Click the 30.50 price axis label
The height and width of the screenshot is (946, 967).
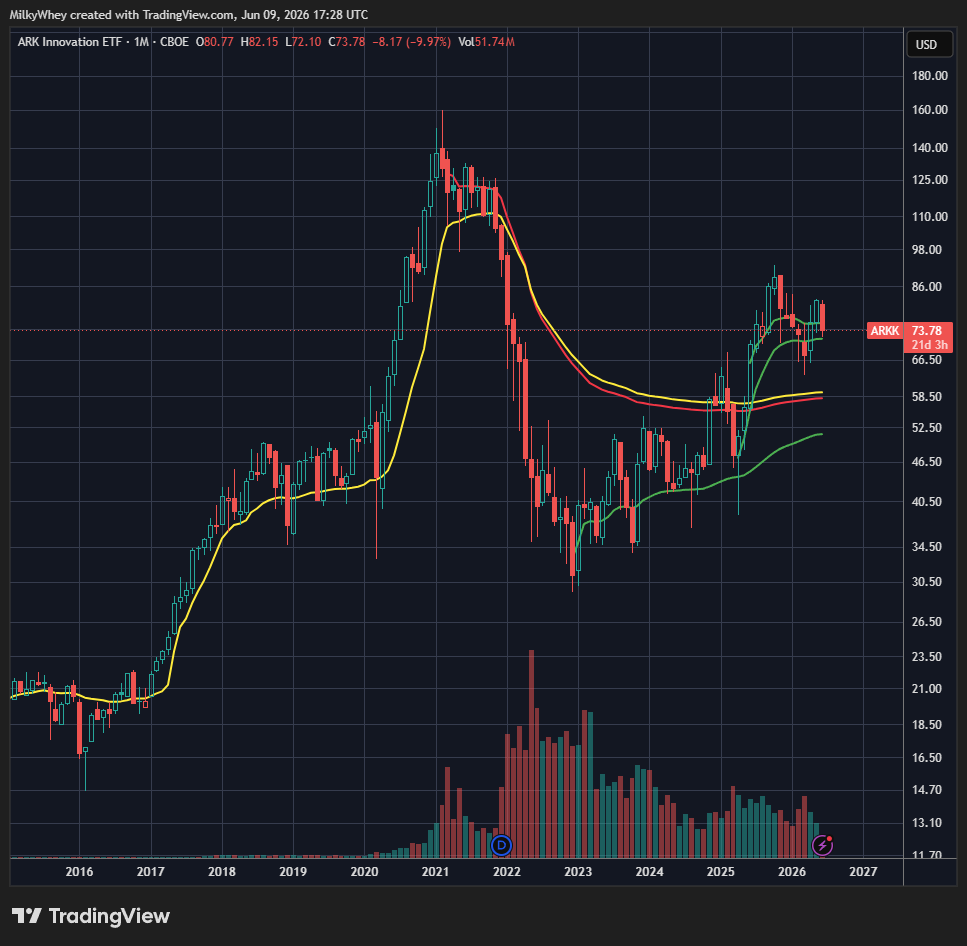927,582
